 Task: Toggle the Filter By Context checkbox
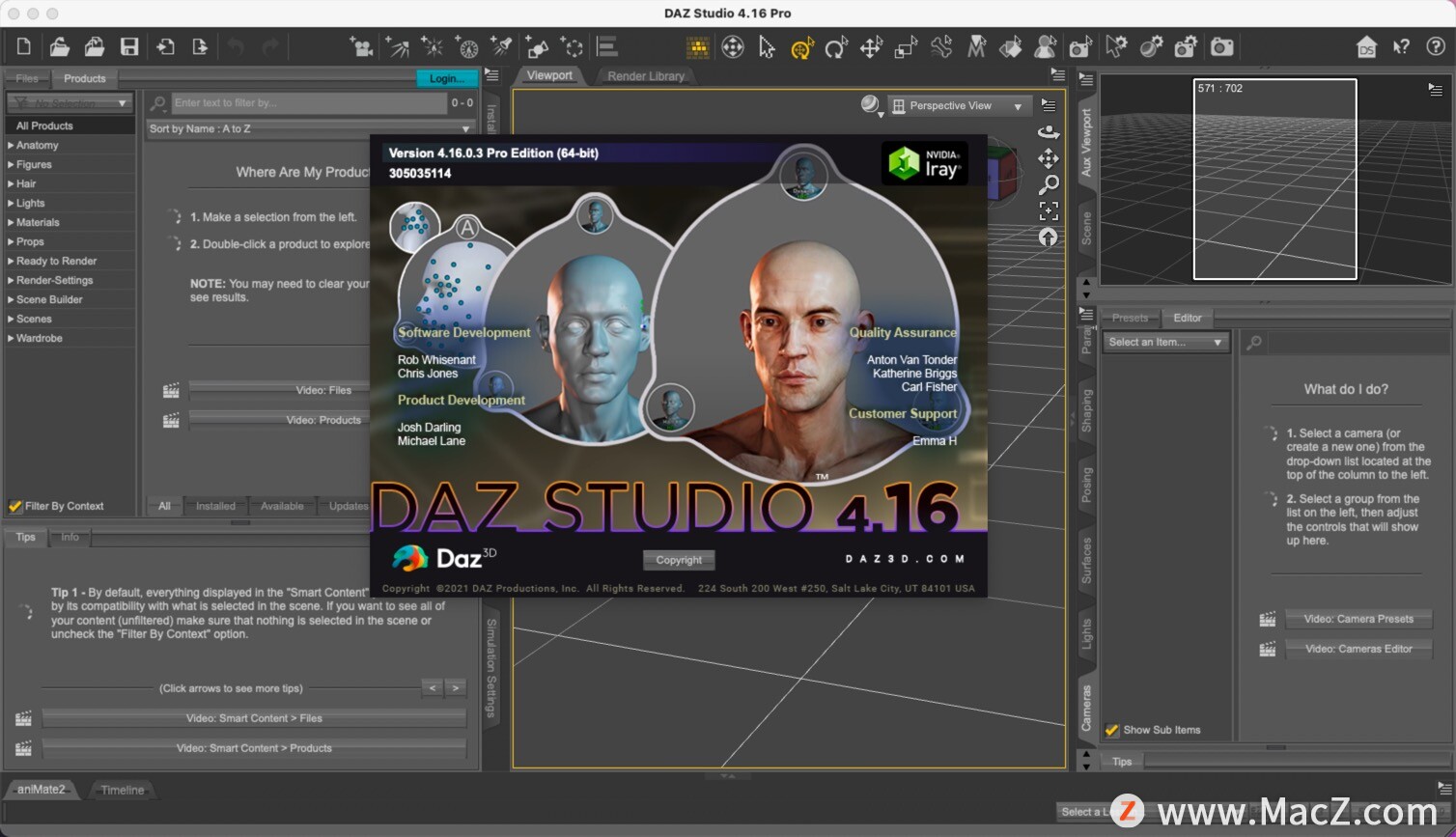15,506
